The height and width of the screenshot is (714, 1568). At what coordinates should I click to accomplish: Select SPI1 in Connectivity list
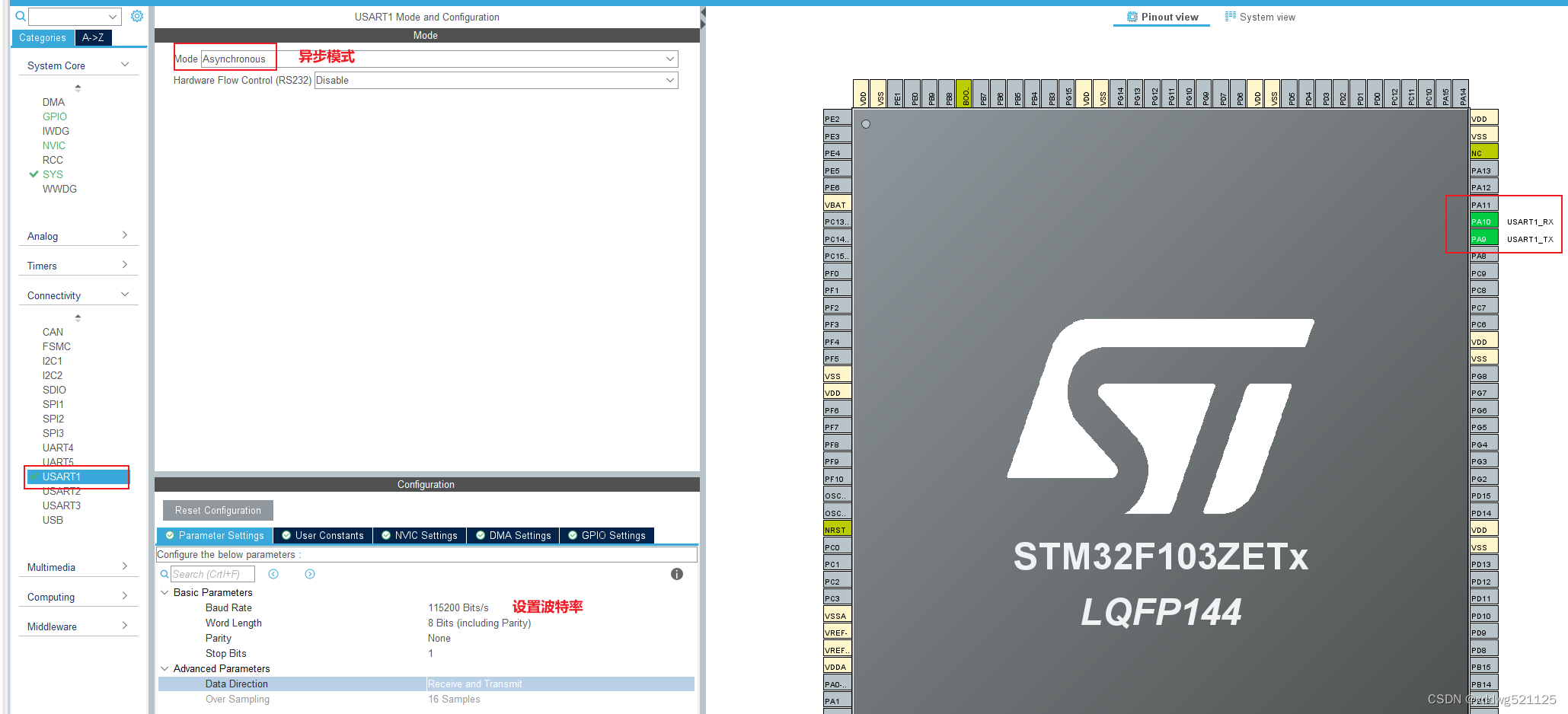(53, 404)
